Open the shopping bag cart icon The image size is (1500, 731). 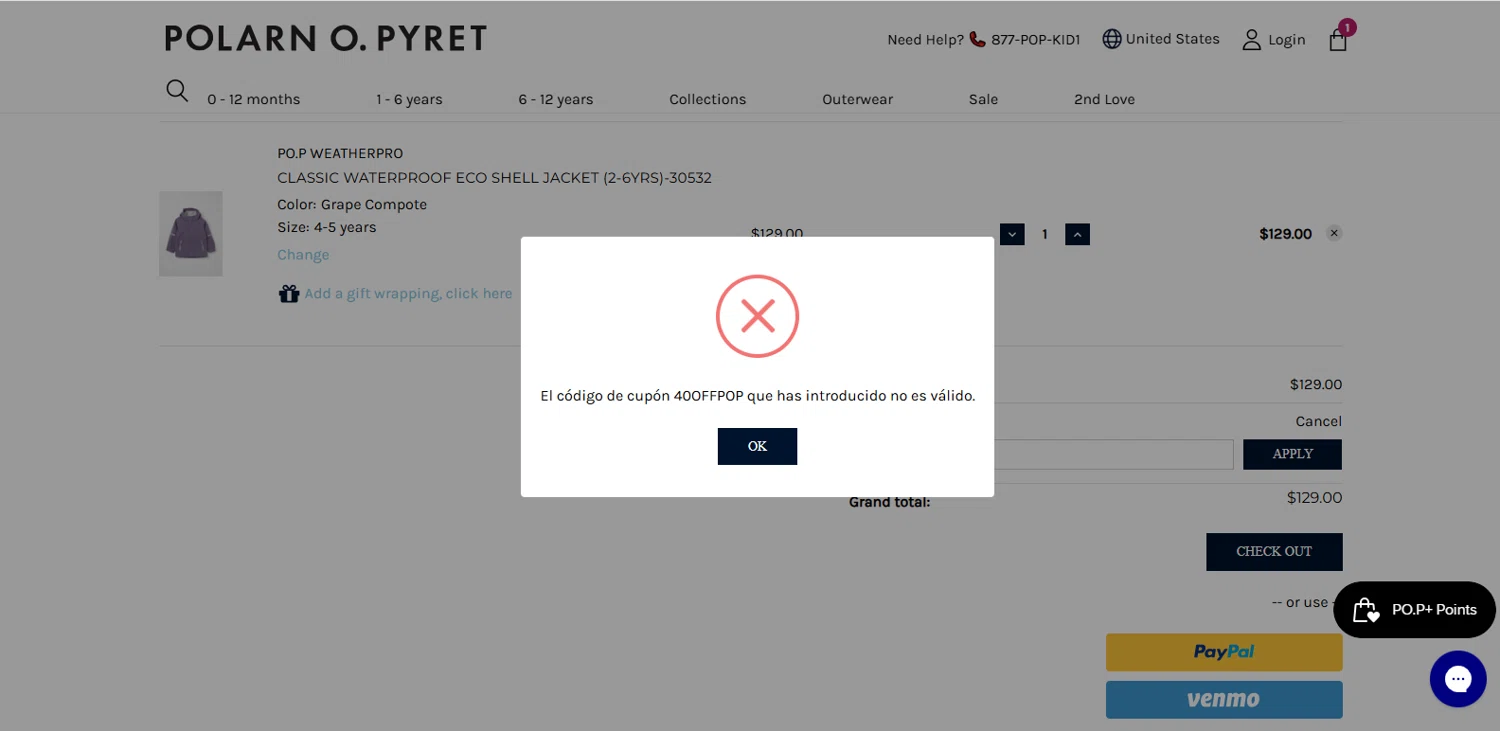pyautogui.click(x=1338, y=41)
